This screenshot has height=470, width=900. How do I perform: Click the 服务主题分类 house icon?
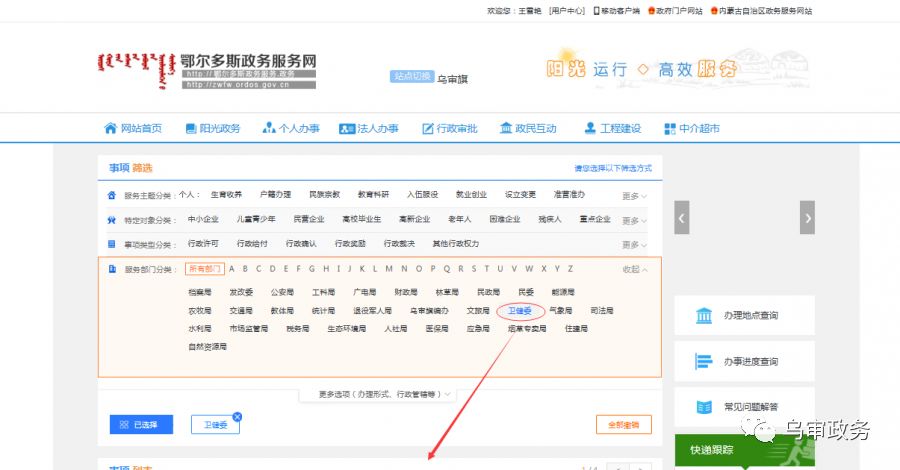[112, 195]
